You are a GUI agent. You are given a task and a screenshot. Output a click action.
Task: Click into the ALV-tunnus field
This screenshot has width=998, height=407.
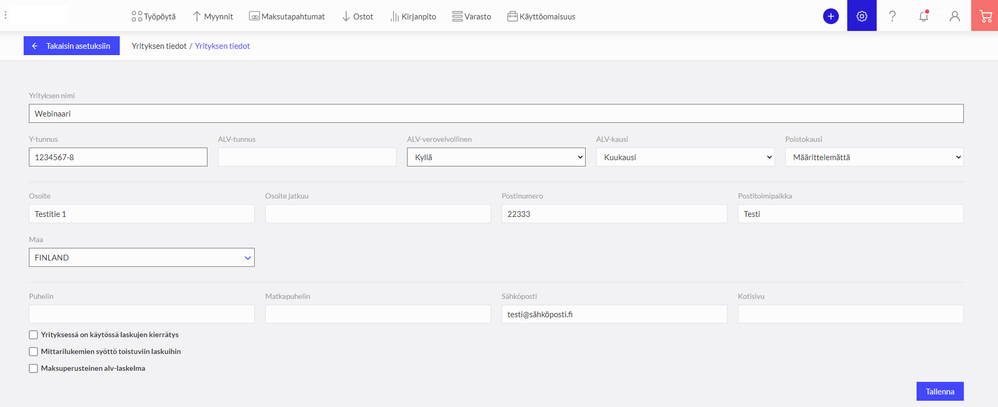click(307, 157)
